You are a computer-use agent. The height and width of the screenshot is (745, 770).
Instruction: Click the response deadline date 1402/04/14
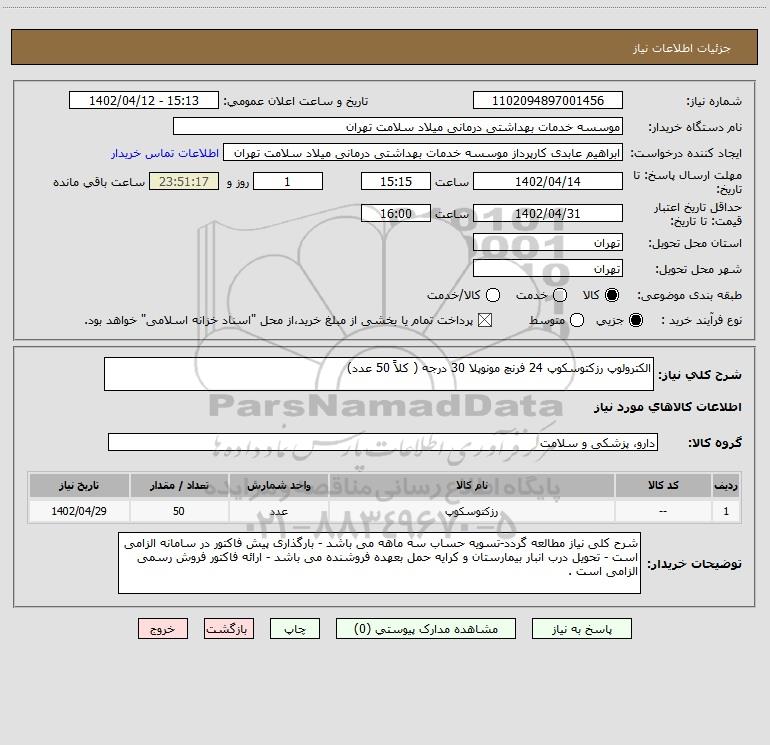tap(548, 181)
